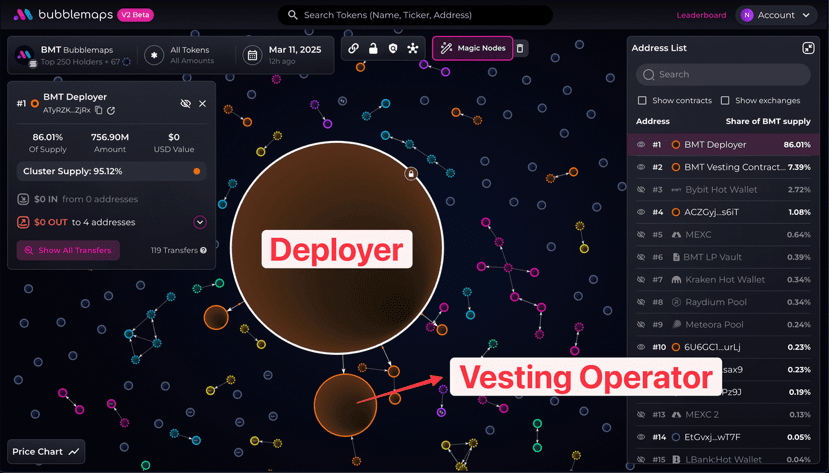Expand the $0 OUT to 4 addresses chevron
Image resolution: width=829 pixels, height=473 pixels.
click(200, 222)
